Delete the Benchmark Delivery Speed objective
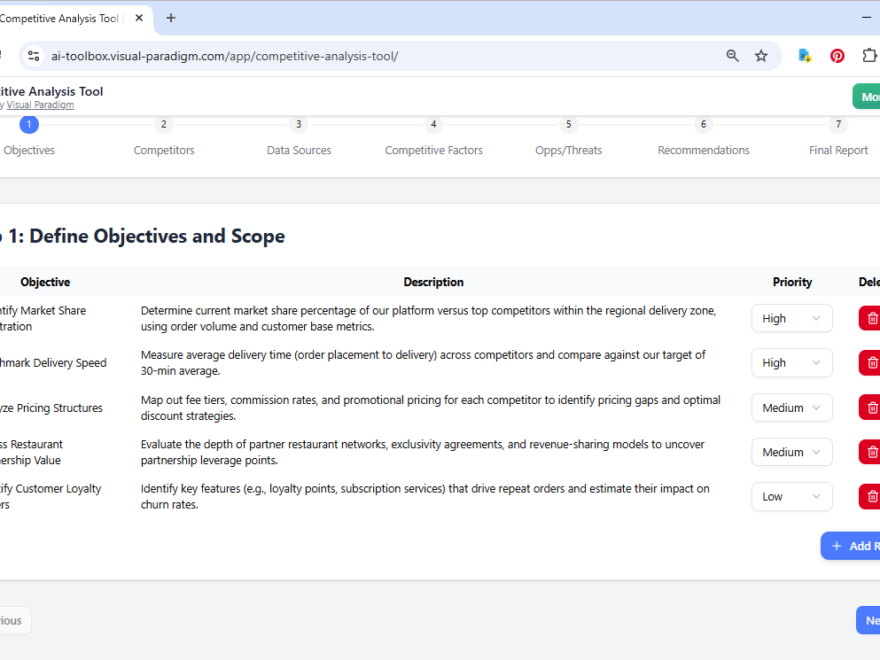The height and width of the screenshot is (660, 880). coord(869,362)
